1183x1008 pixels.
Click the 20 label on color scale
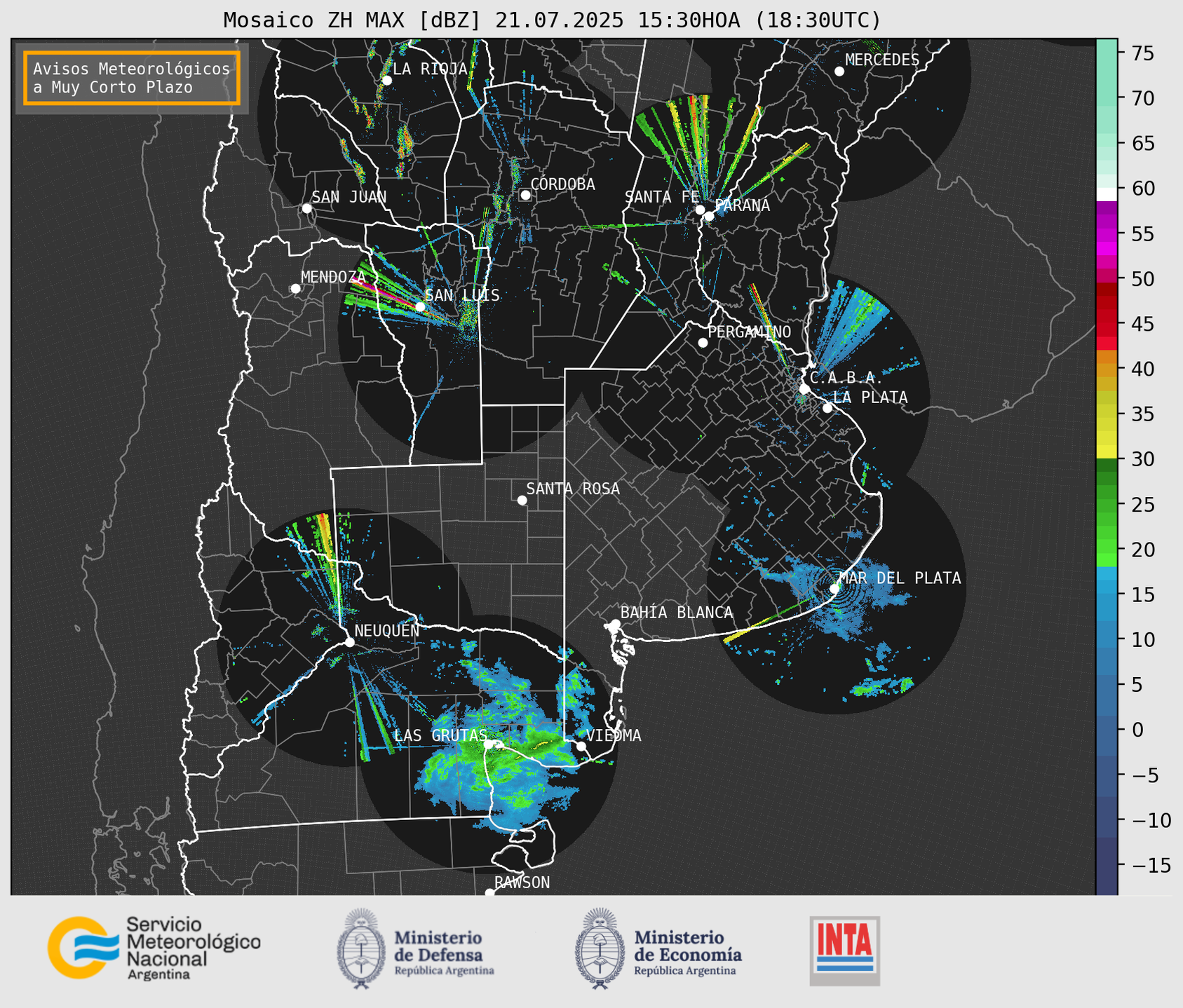pos(1142,550)
